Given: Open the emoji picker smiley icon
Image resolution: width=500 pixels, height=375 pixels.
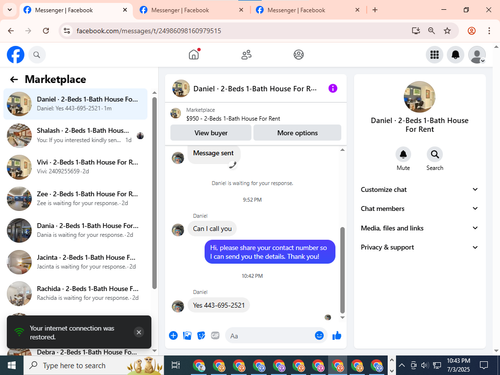Looking at the screenshot, I should coord(319,335).
